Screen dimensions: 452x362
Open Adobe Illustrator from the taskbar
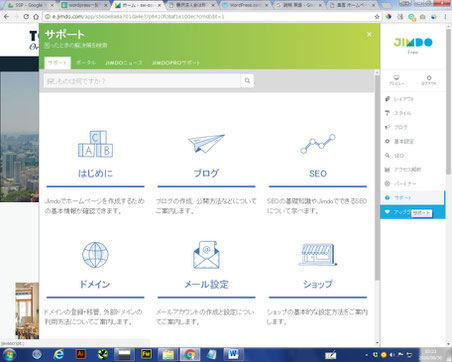[x=81, y=354]
